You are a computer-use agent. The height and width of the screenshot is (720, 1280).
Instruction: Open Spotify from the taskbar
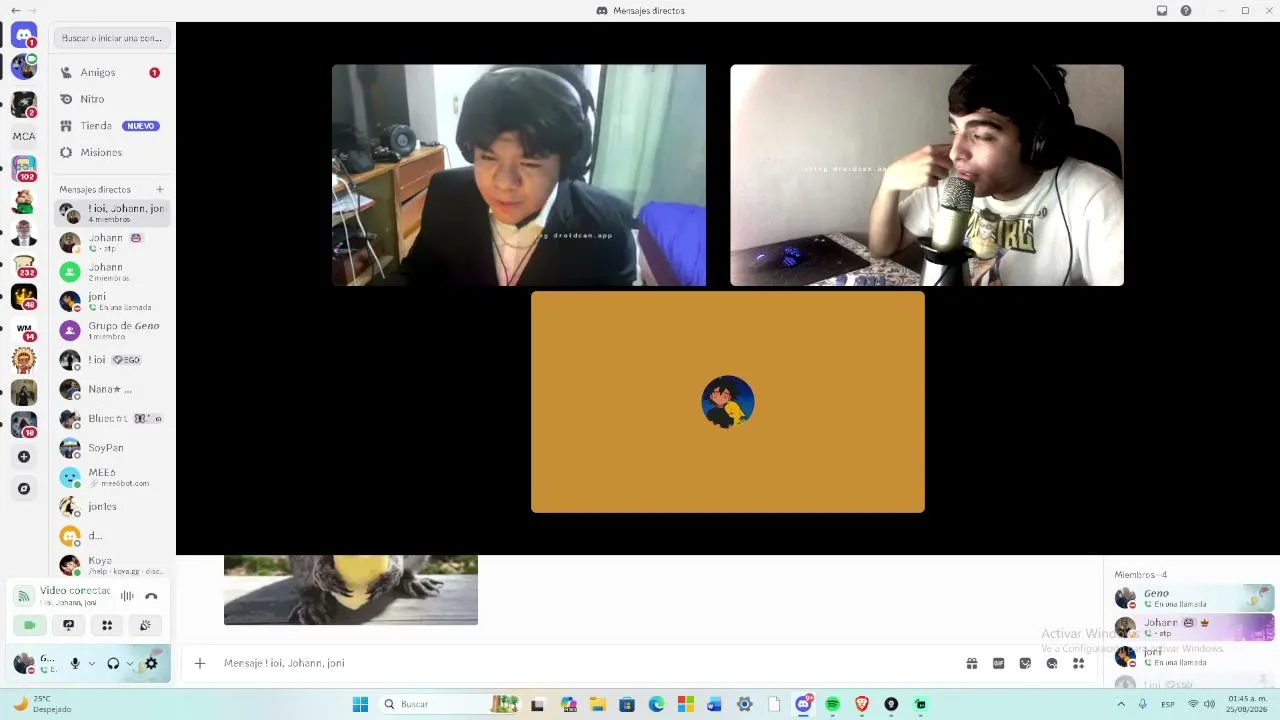tap(832, 704)
